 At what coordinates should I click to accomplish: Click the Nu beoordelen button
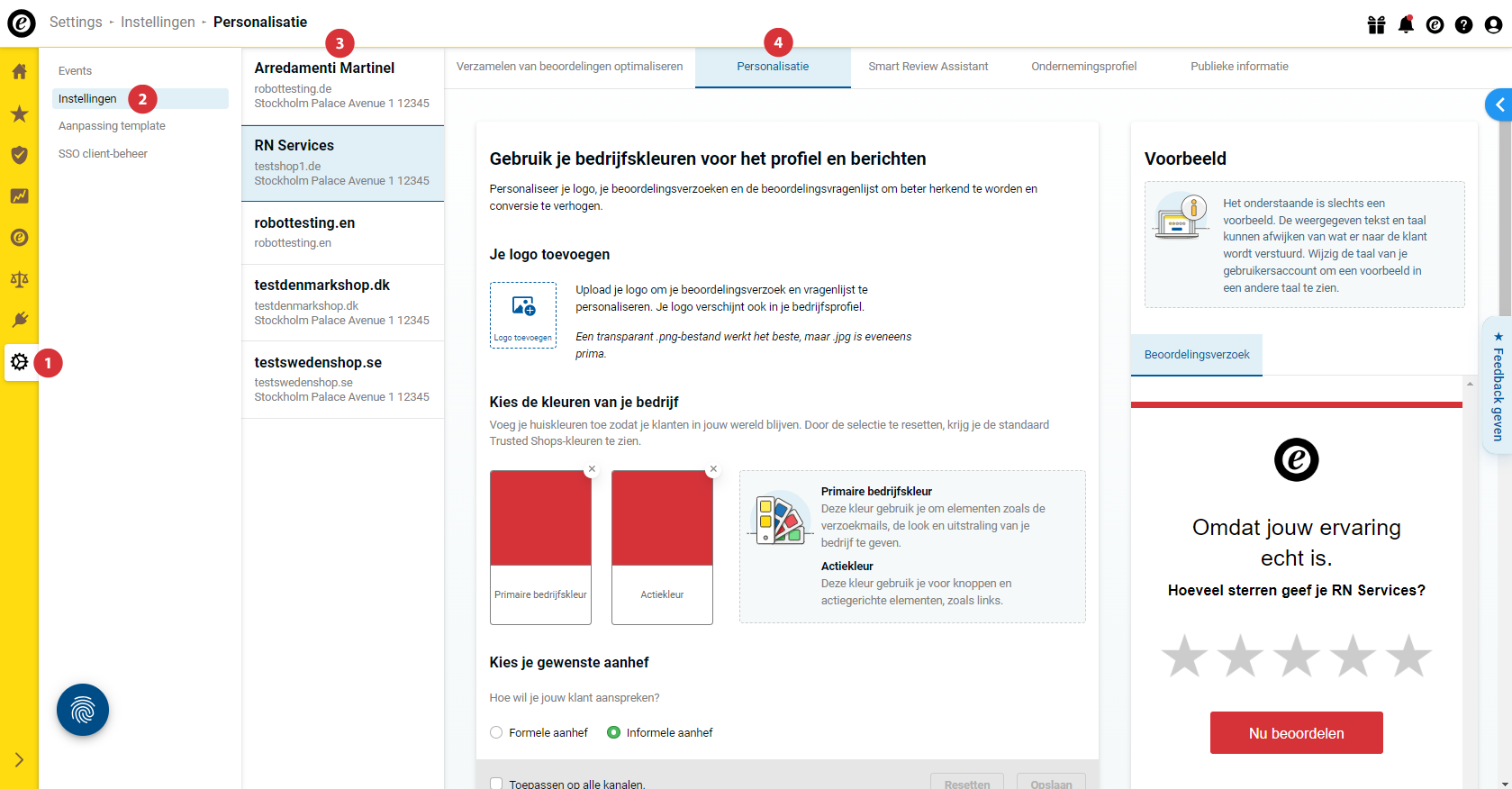tap(1296, 733)
